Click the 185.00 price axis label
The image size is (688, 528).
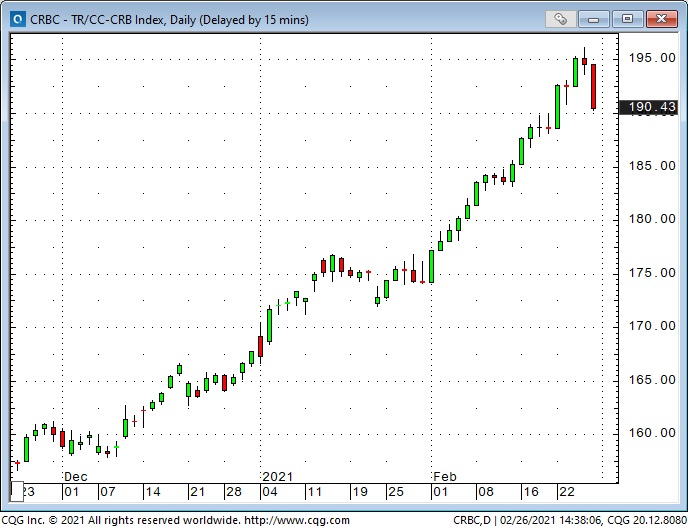click(652, 166)
